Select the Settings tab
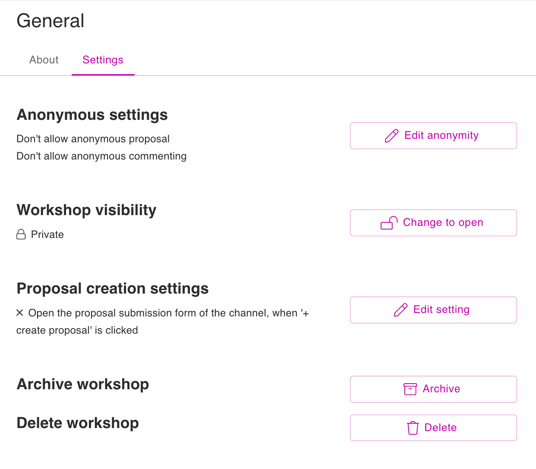Viewport: 536px width, 469px height. click(103, 60)
